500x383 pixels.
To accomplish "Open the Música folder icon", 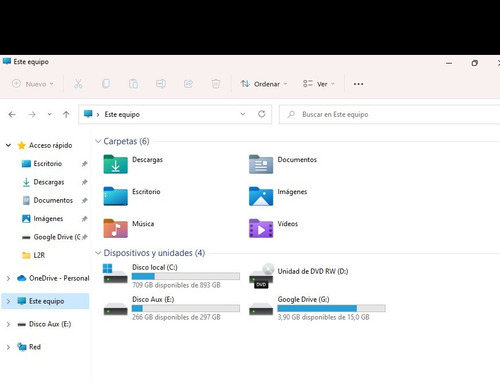I will (115, 228).
